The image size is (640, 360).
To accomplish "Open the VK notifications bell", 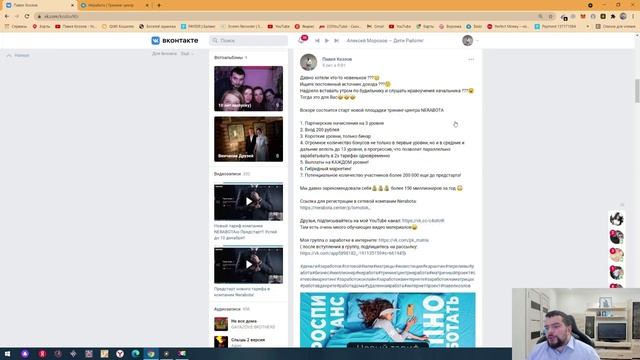I will coord(302,40).
